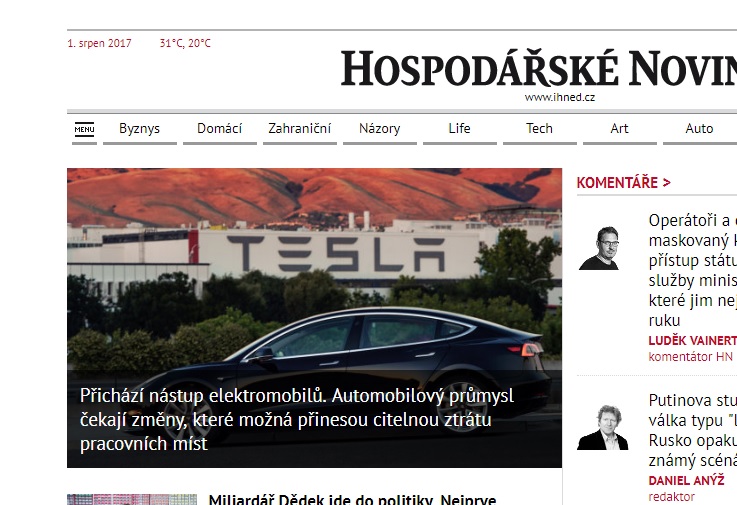Image resolution: width=737 pixels, height=505 pixels.
Task: Open the www.ihned.cz link
Action: click(560, 97)
